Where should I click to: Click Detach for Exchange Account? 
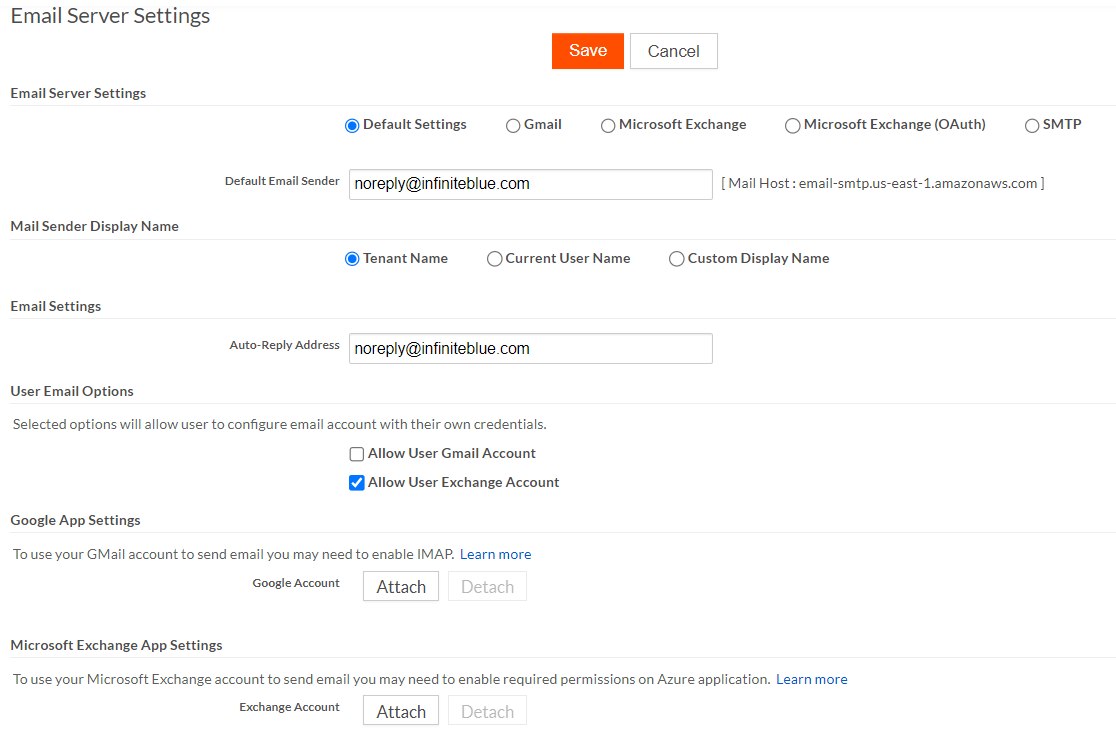point(487,711)
